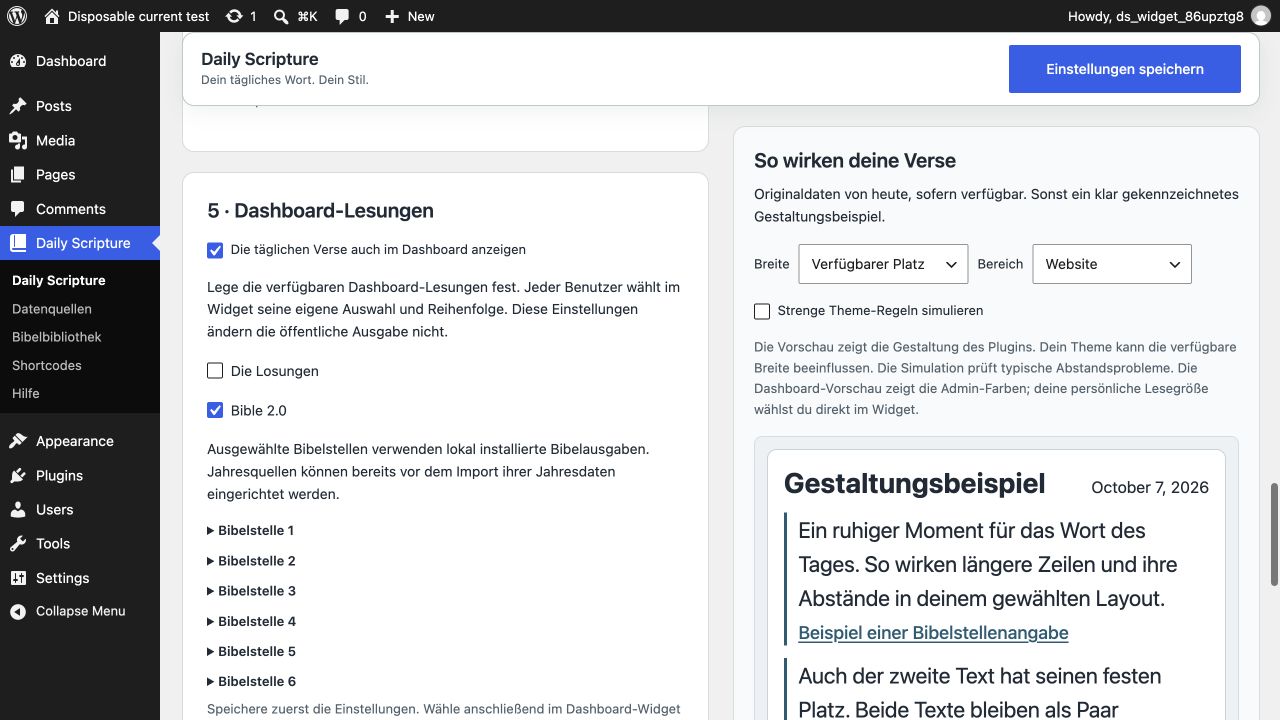Open the Bereich dropdown
The height and width of the screenshot is (720, 1280).
pyautogui.click(x=1112, y=264)
